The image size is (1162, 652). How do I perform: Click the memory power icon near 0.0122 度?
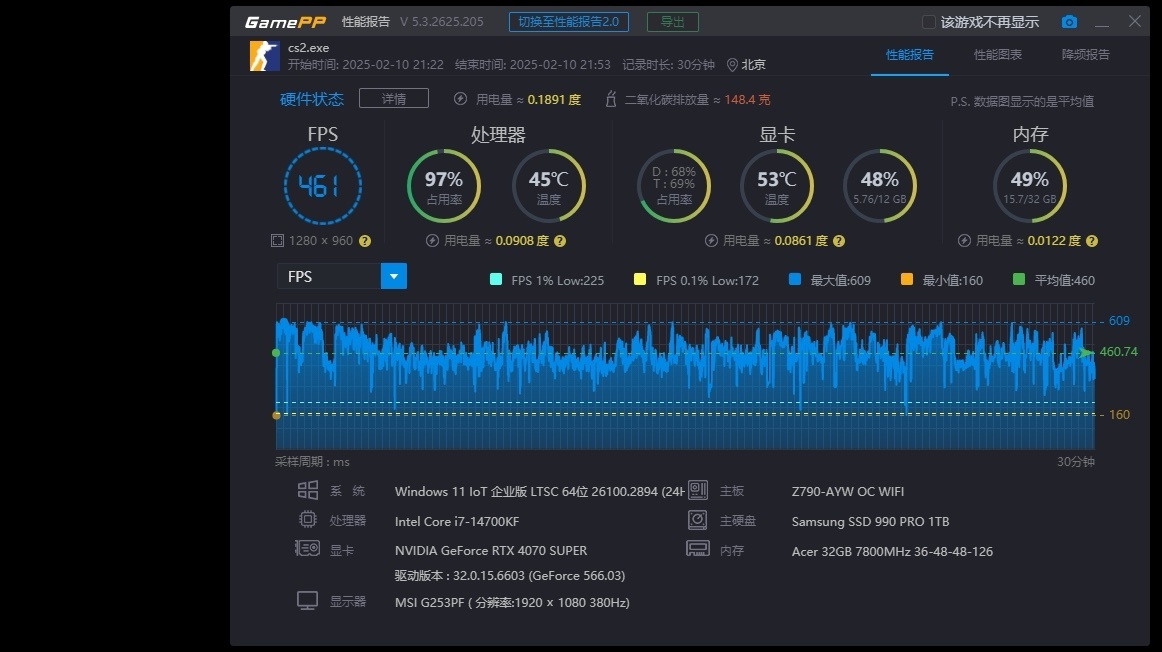964,241
